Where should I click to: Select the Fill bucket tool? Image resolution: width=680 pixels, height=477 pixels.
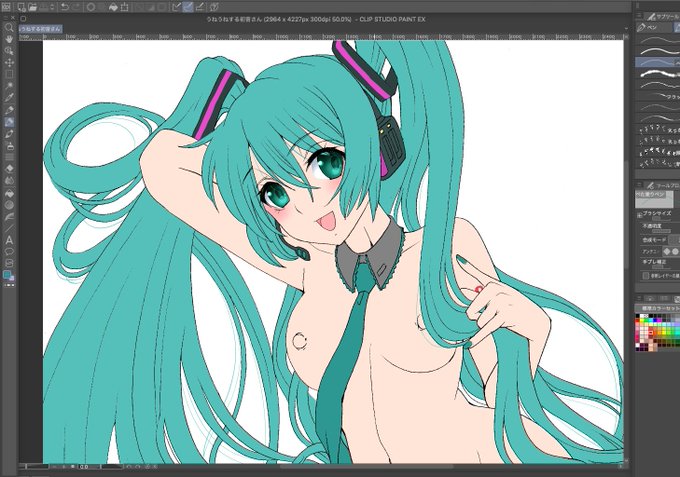(9, 193)
